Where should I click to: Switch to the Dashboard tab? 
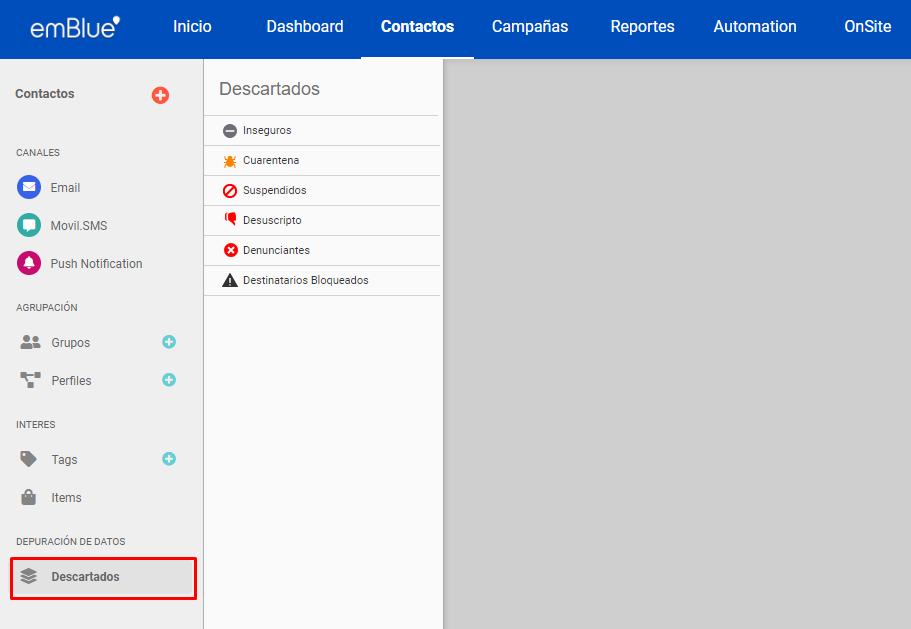click(x=305, y=27)
